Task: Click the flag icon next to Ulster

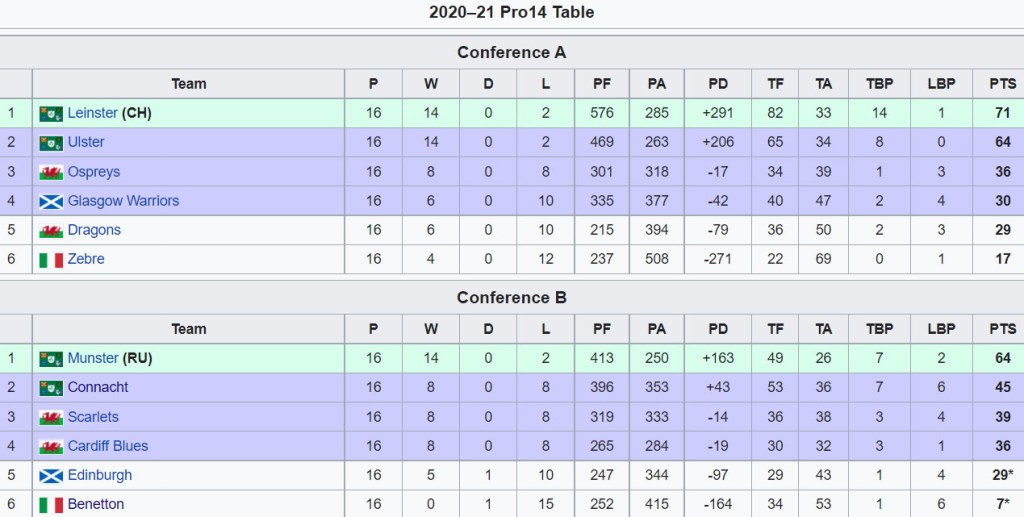Action: [x=51, y=143]
